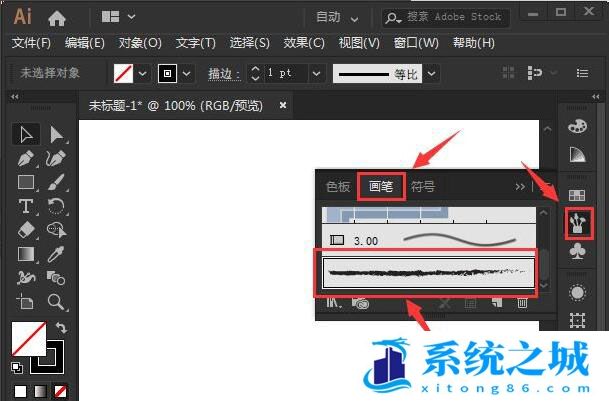
Task: Open the 自动 workspace dropdown
Action: pyautogui.click(x=337, y=17)
